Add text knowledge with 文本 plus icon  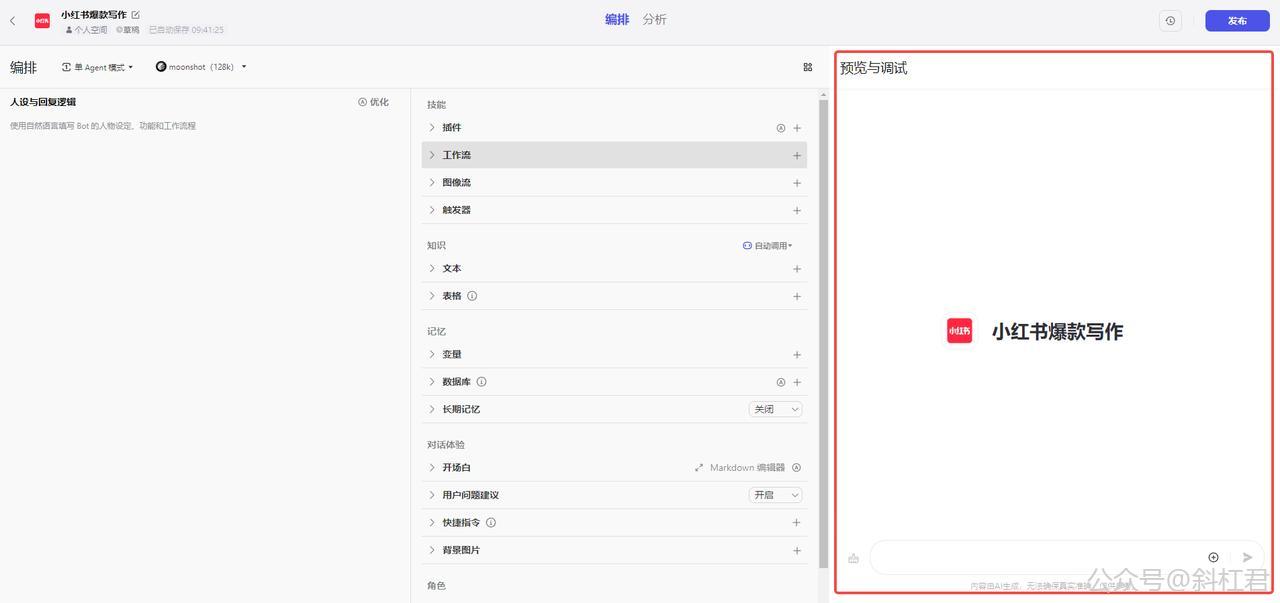[x=797, y=269]
